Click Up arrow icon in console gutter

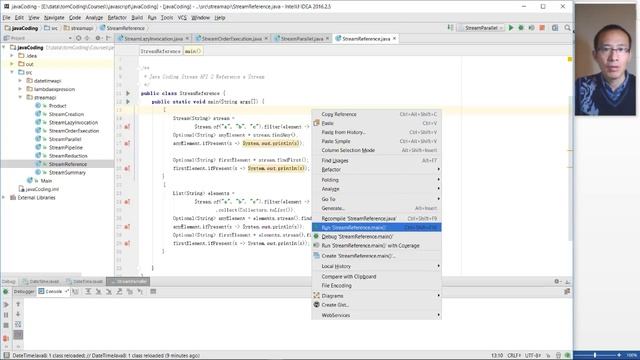(18, 304)
